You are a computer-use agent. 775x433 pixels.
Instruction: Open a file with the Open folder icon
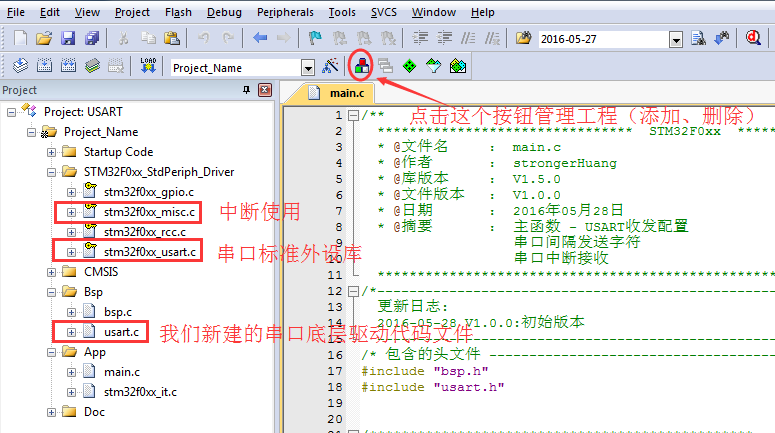44,38
